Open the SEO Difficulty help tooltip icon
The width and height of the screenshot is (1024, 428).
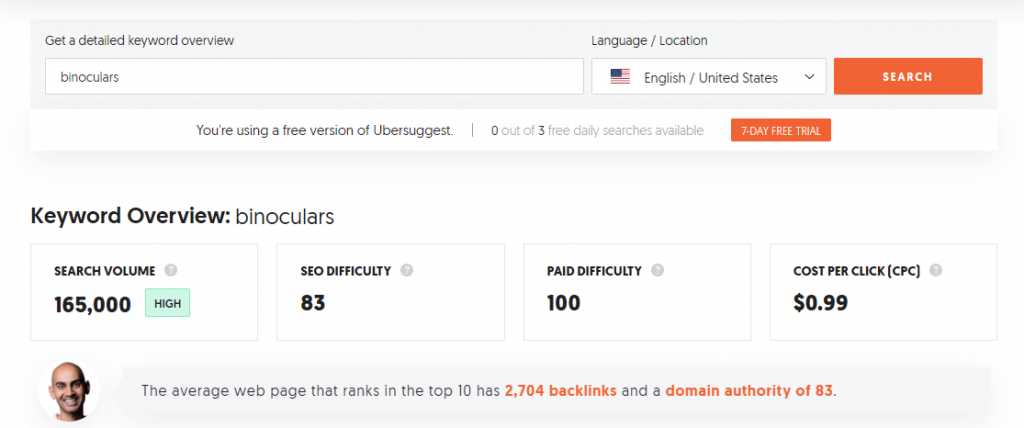[x=407, y=270]
